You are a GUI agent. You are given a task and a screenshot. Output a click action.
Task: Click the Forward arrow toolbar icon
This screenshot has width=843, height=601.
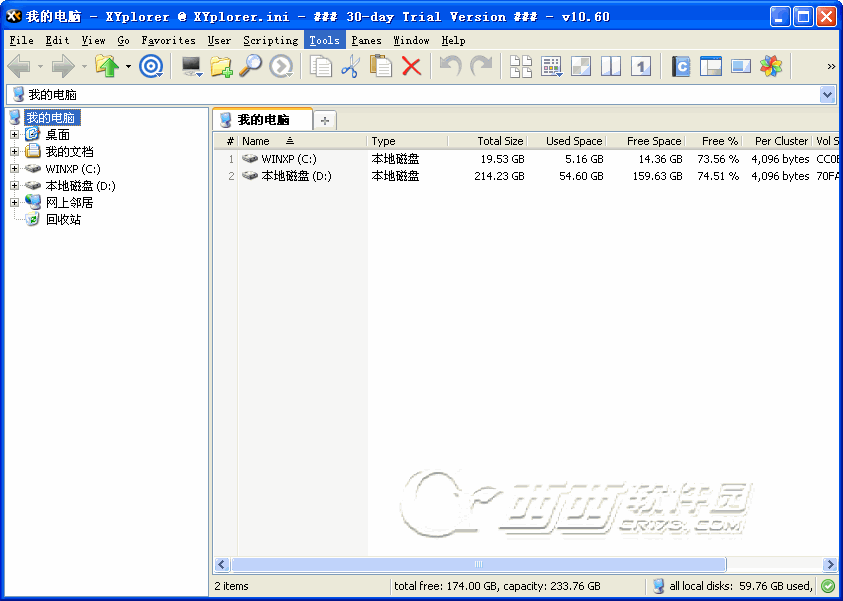point(63,67)
